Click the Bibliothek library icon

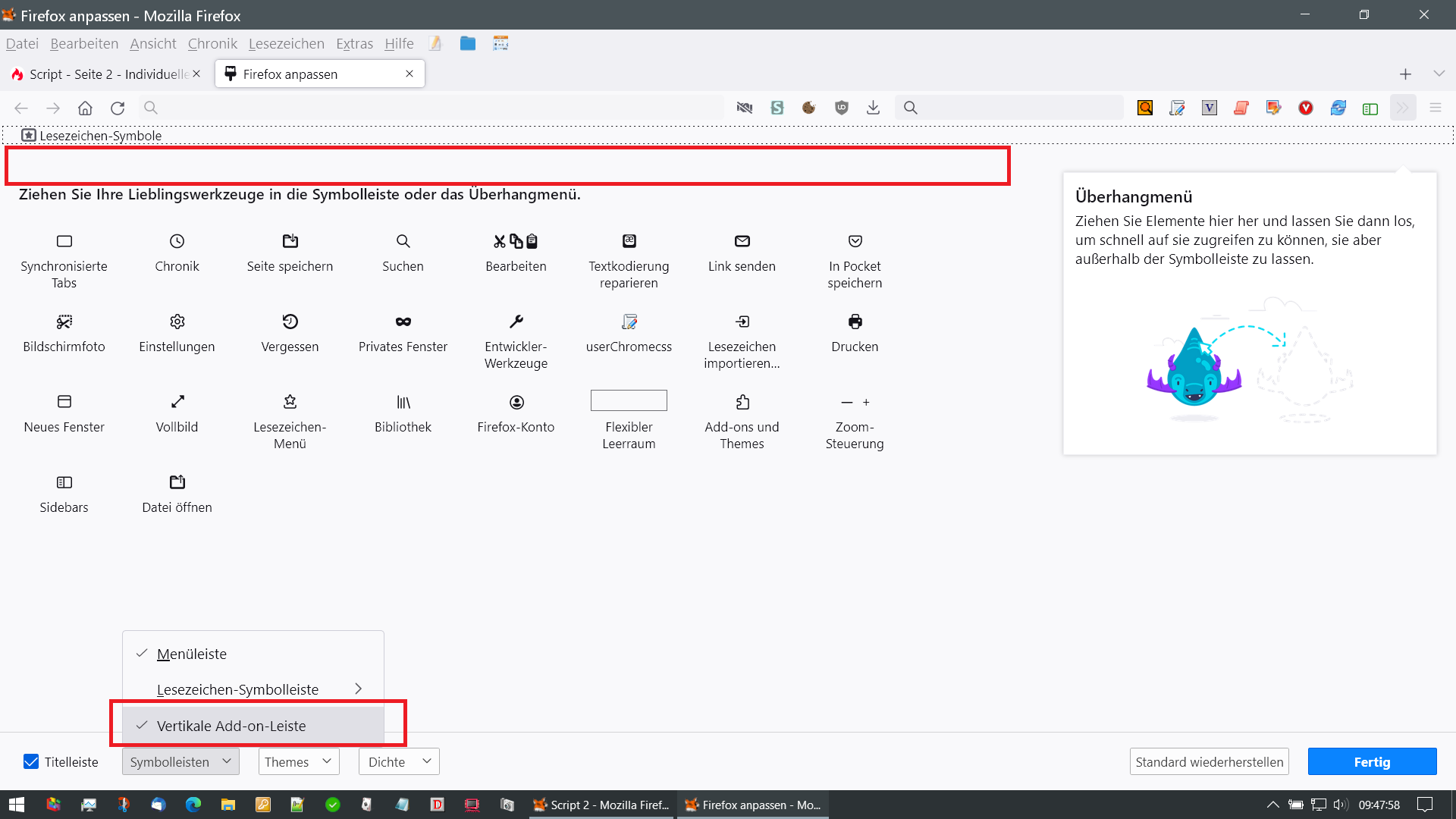[x=403, y=402]
